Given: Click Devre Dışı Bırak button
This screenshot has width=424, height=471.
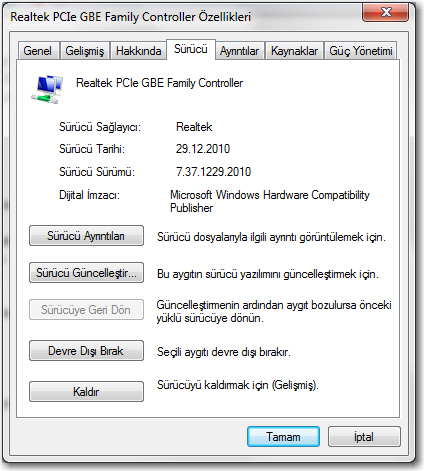Looking at the screenshot, I should pyautogui.click(x=86, y=351).
